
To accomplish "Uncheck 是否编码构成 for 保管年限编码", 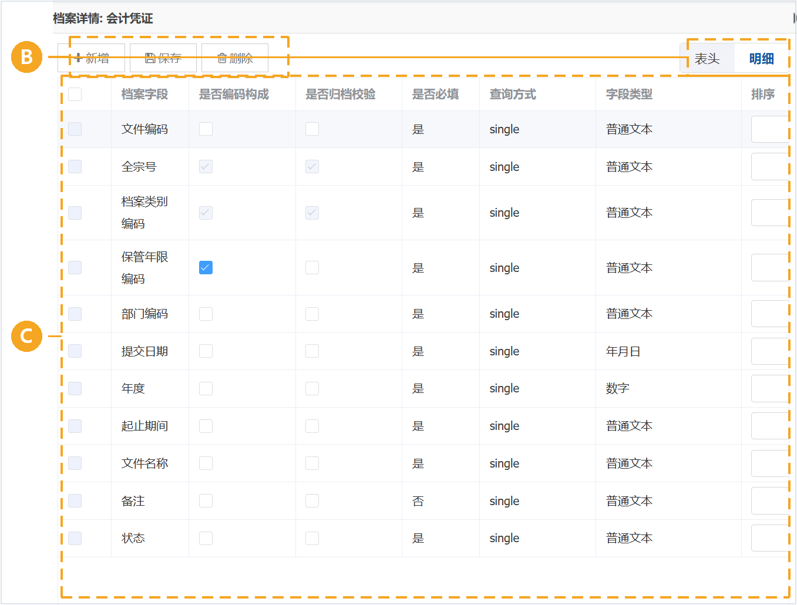I will [206, 268].
